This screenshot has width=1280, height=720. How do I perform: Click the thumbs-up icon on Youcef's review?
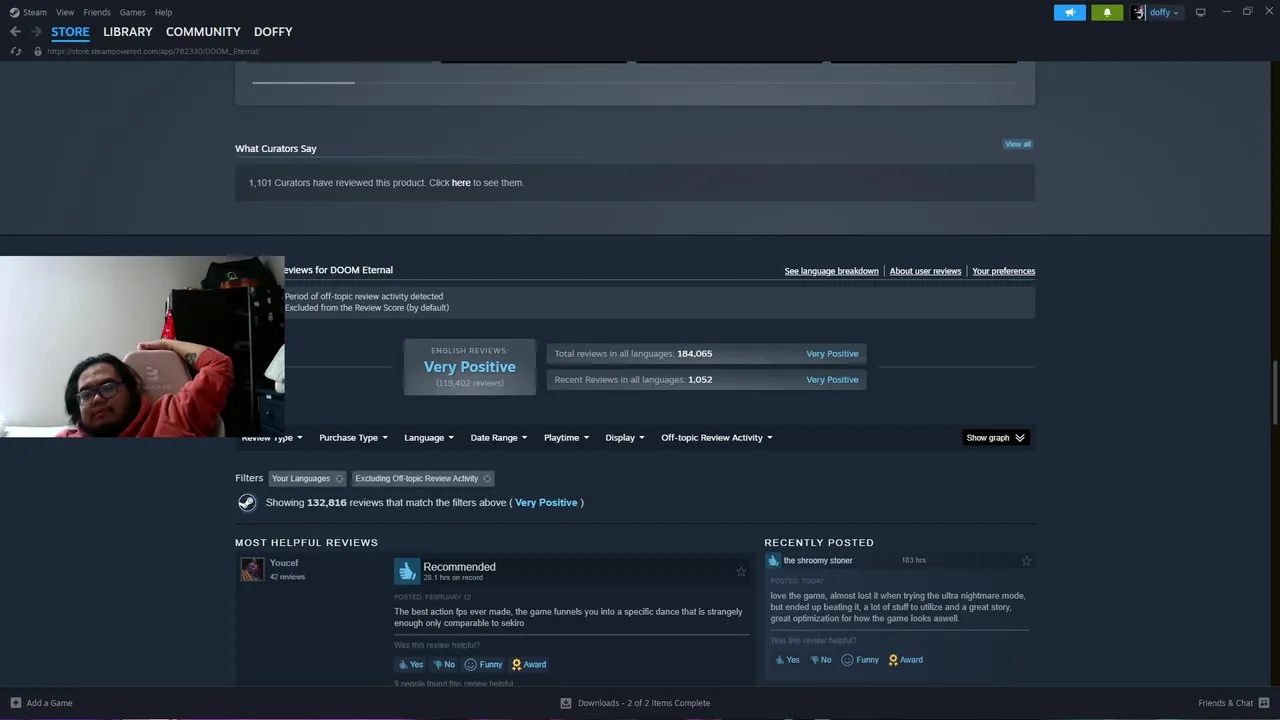(x=406, y=570)
